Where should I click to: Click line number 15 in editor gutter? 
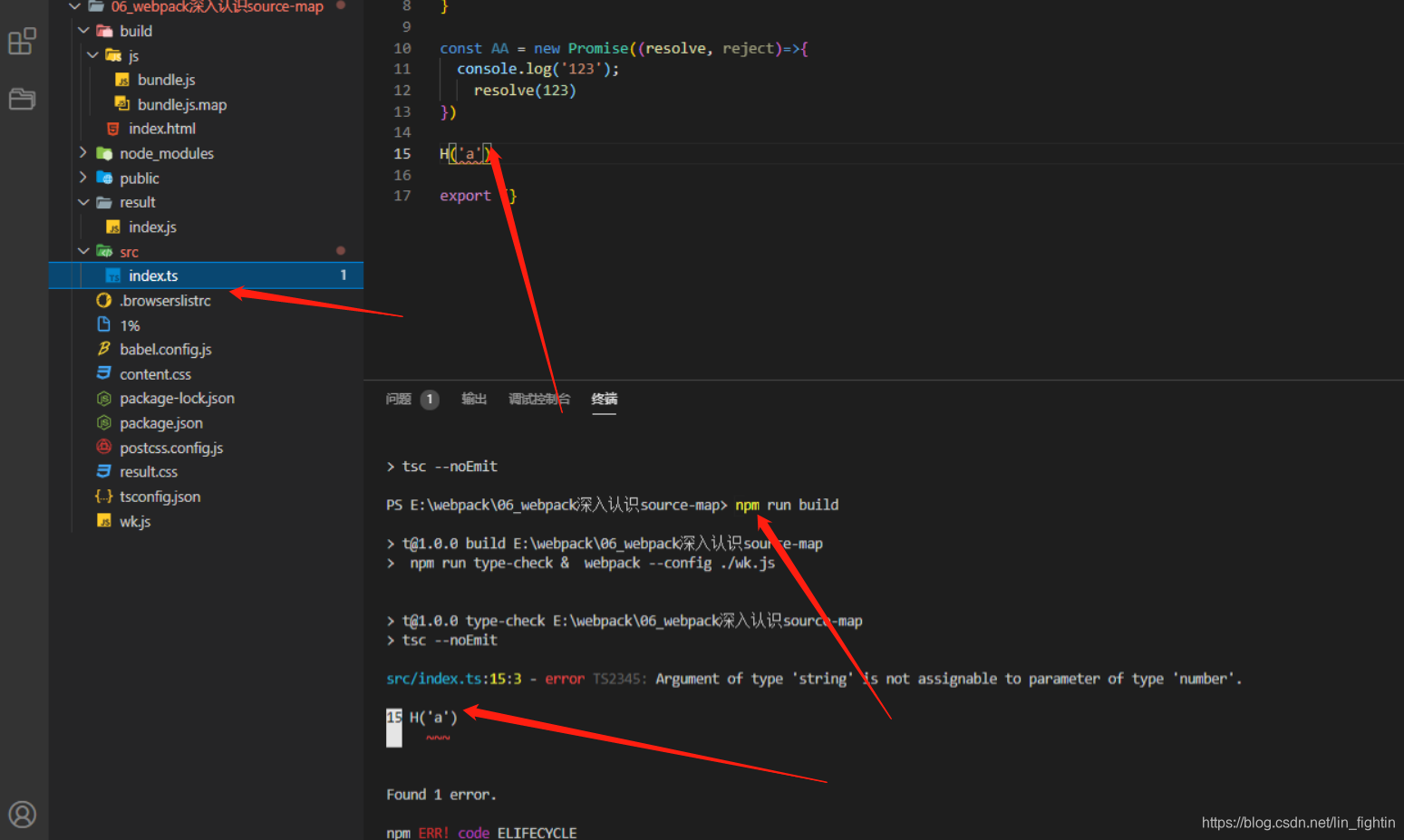(x=402, y=153)
